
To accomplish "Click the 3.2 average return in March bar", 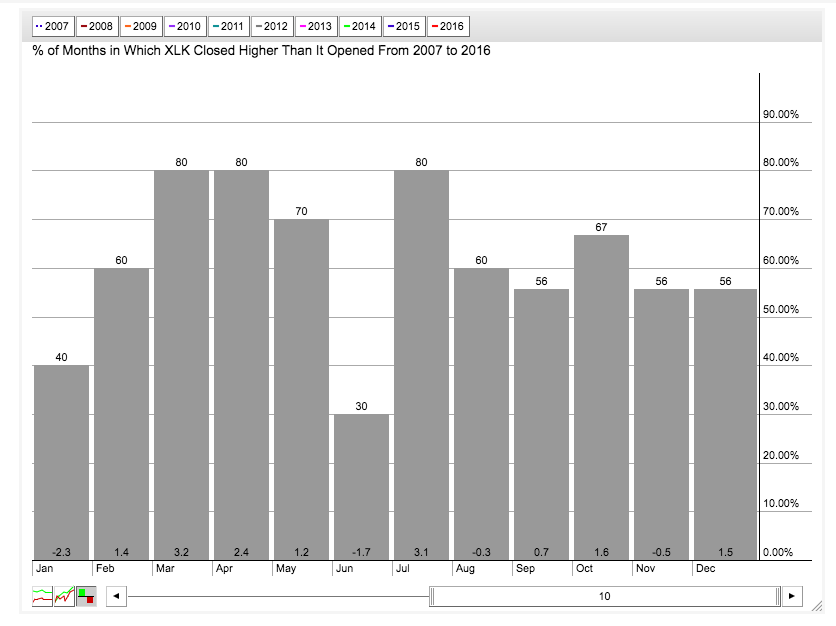I will (x=181, y=552).
